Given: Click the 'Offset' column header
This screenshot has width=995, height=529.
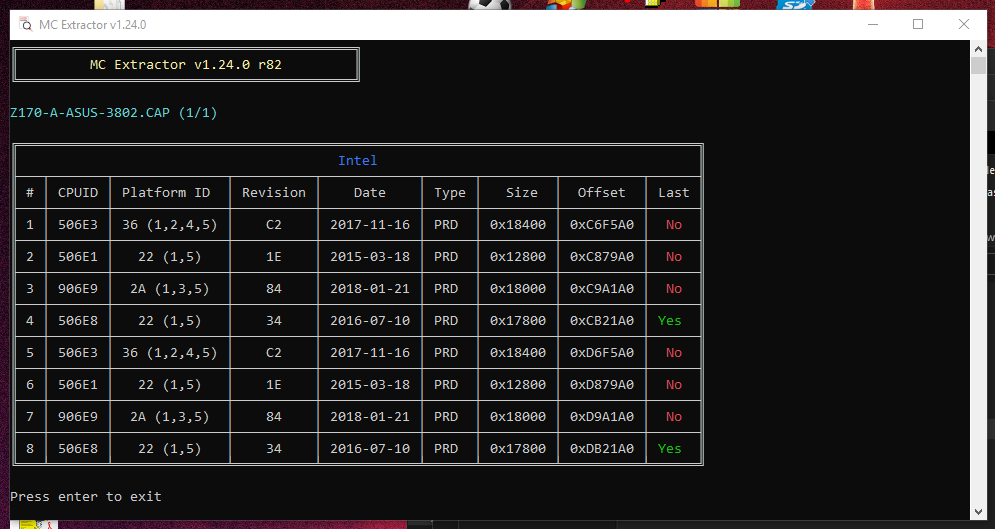Looking at the screenshot, I should [602, 192].
